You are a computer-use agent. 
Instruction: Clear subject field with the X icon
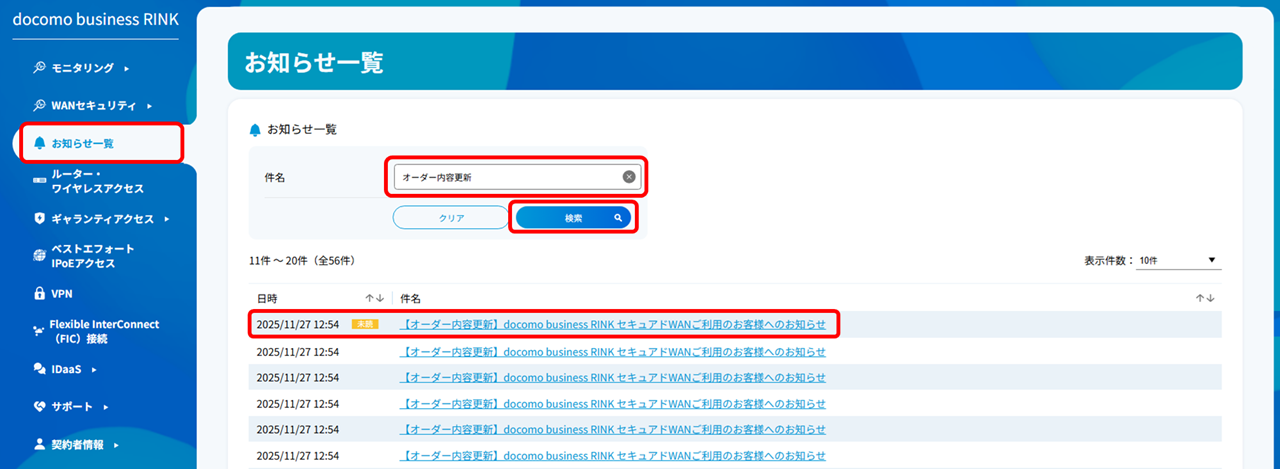pos(629,177)
